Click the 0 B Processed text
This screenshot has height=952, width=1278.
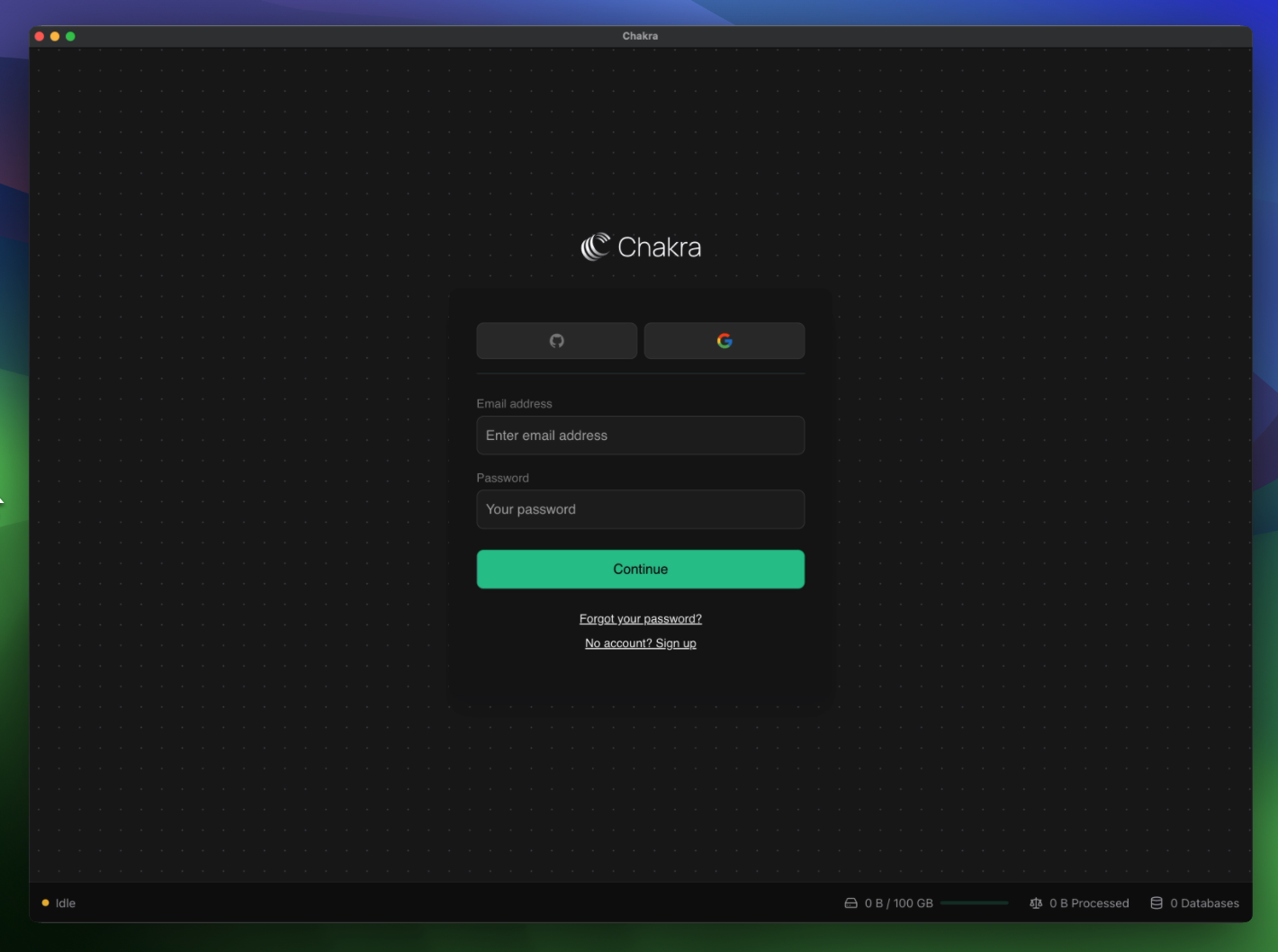[1089, 903]
